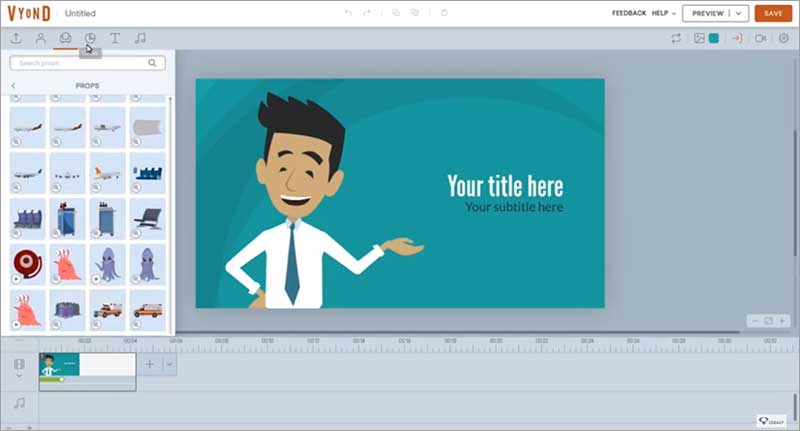Click the scene background image icon
Viewport: 800px width, 431px height.
(x=700, y=38)
